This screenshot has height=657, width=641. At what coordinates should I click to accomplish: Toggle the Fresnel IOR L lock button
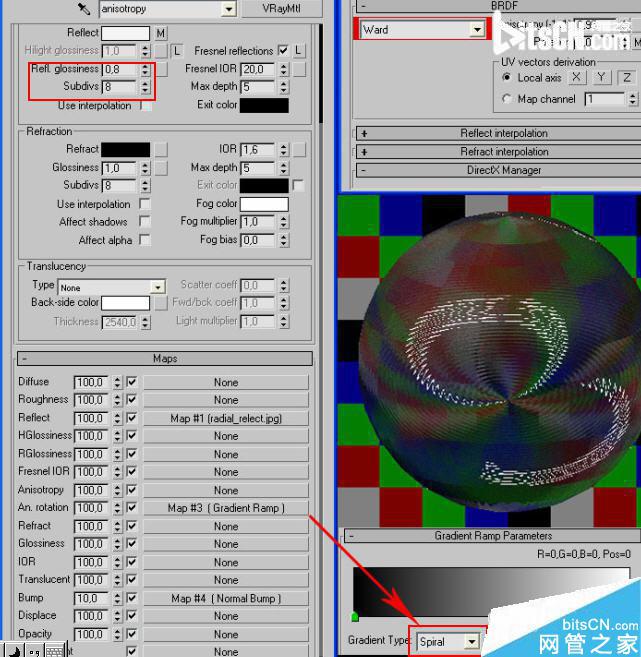pyautogui.click(x=298, y=51)
